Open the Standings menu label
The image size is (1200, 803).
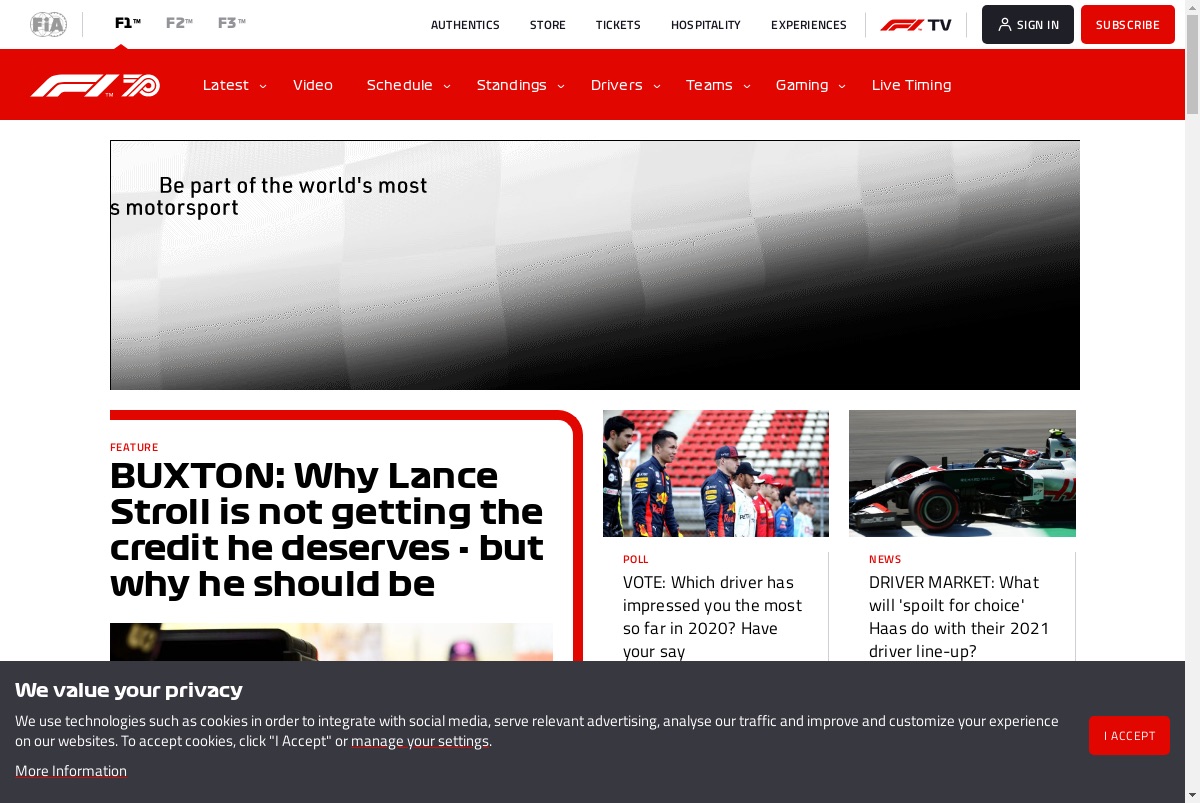[x=512, y=85]
